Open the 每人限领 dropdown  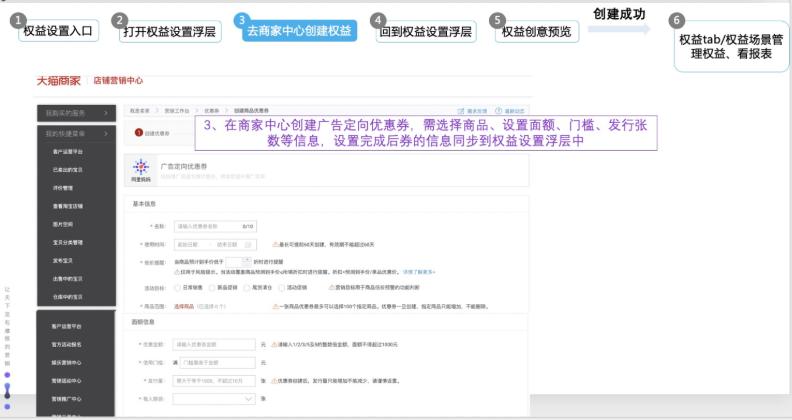point(214,399)
